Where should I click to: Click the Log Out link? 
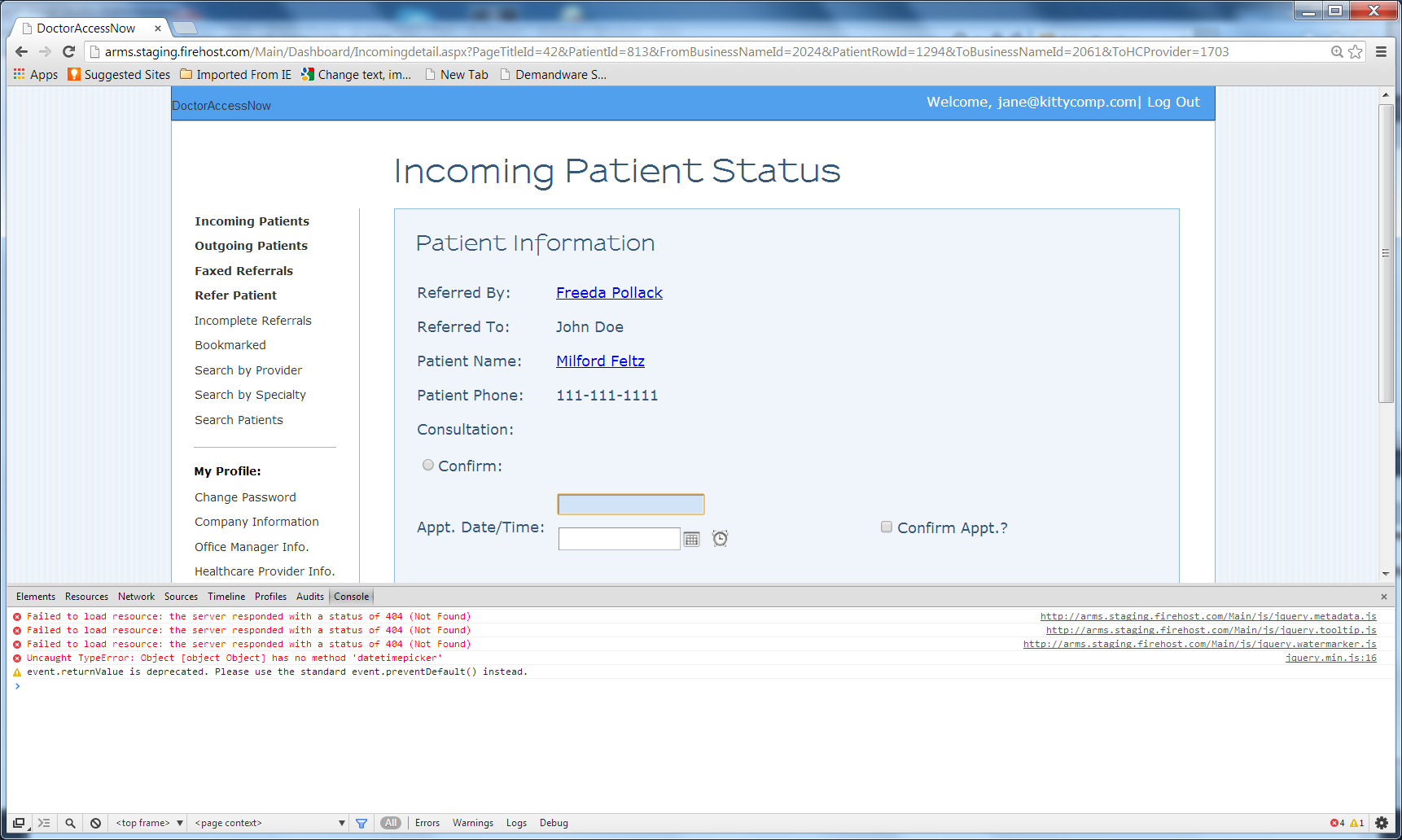pyautogui.click(x=1173, y=102)
